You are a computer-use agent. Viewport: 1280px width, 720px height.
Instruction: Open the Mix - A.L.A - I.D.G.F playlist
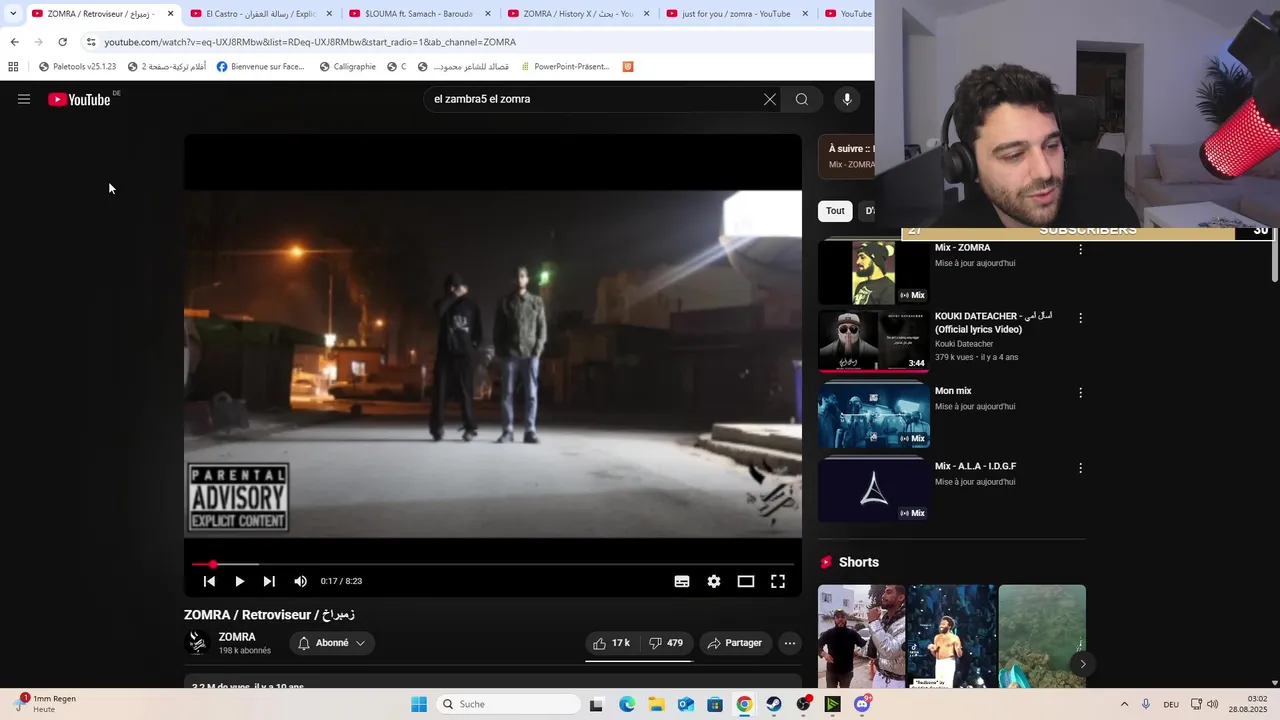(874, 490)
